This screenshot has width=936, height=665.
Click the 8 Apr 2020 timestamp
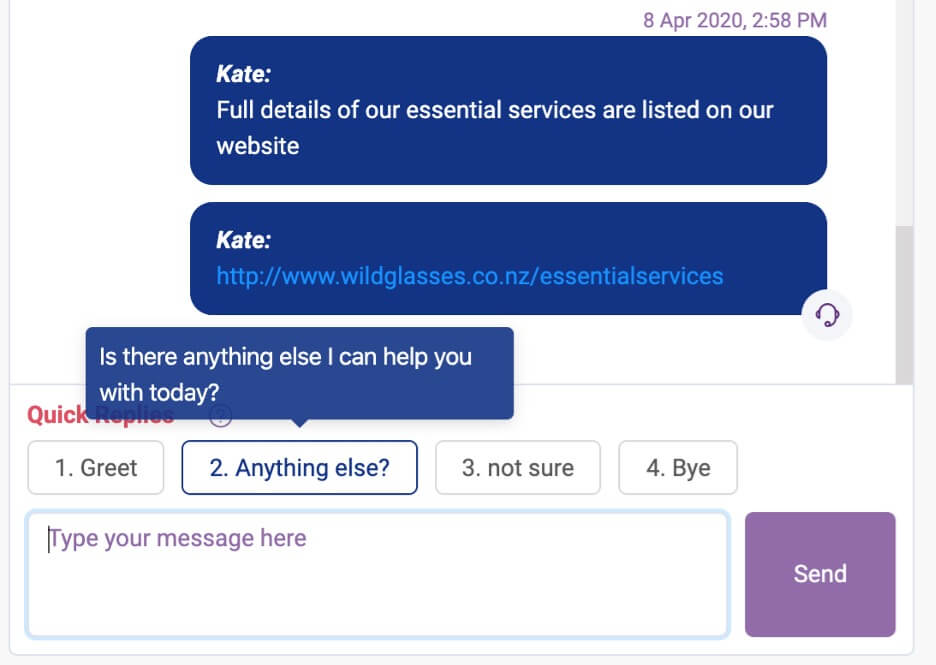734,20
